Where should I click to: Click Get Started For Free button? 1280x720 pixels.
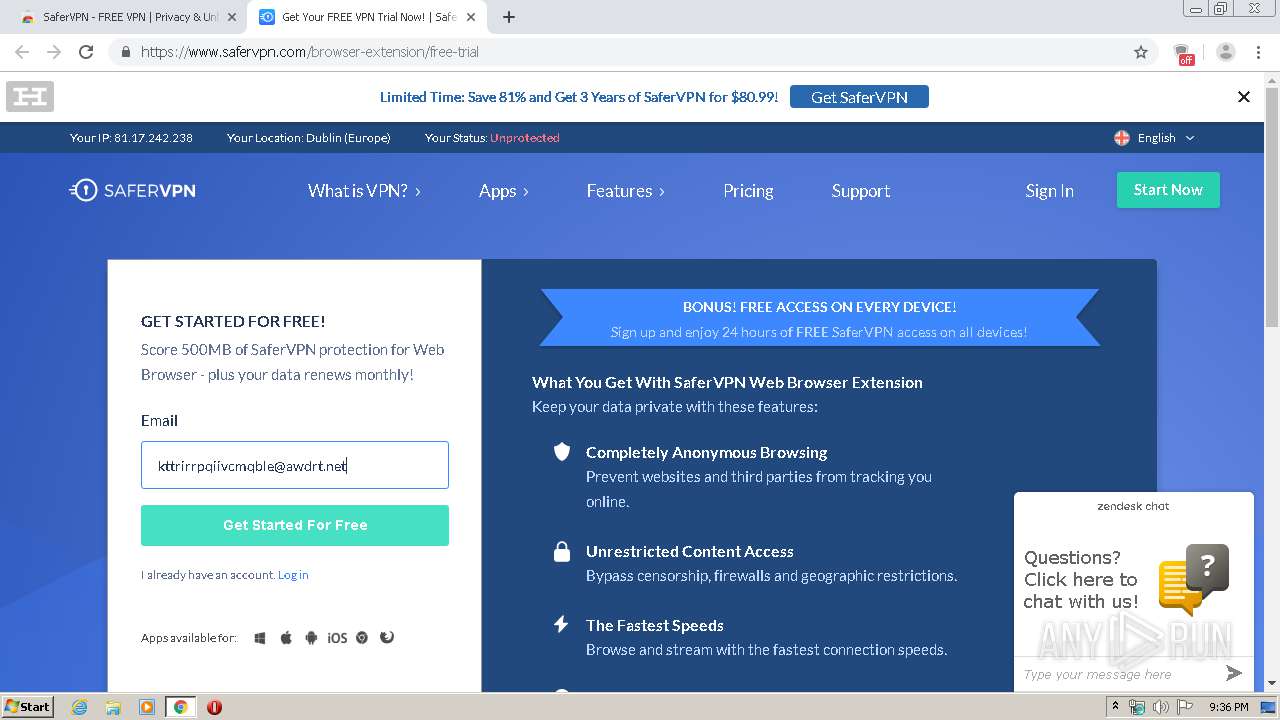[295, 525]
